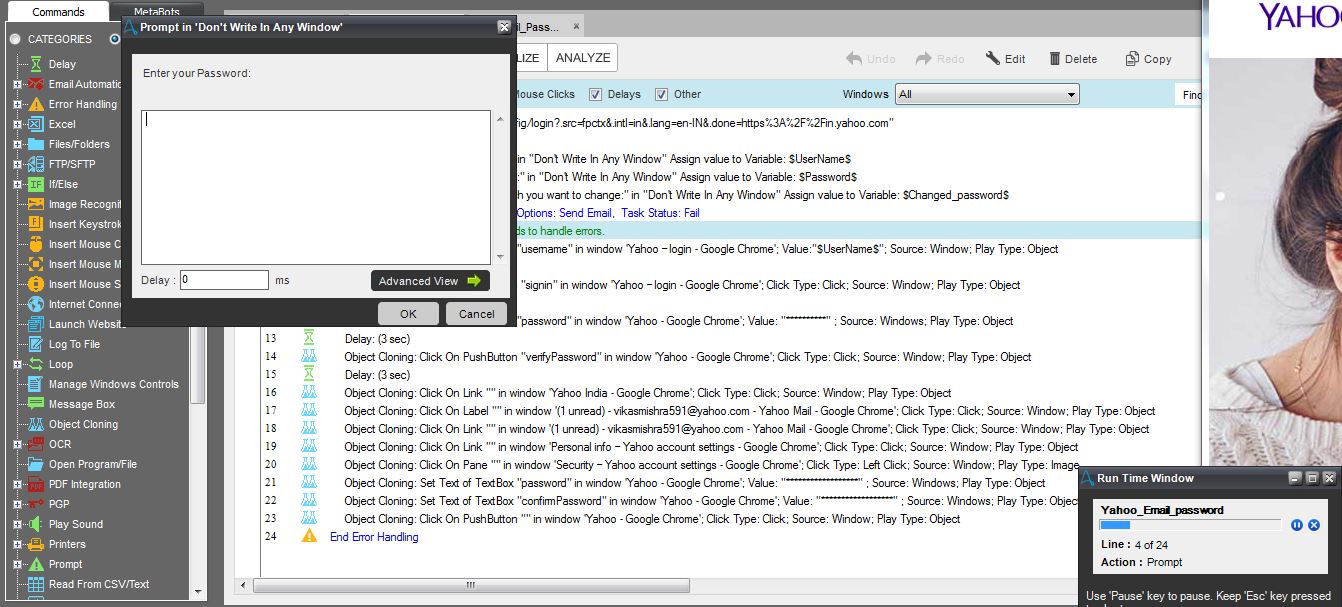
Task: Toggle the Other filter checkbox
Action: click(x=662, y=95)
